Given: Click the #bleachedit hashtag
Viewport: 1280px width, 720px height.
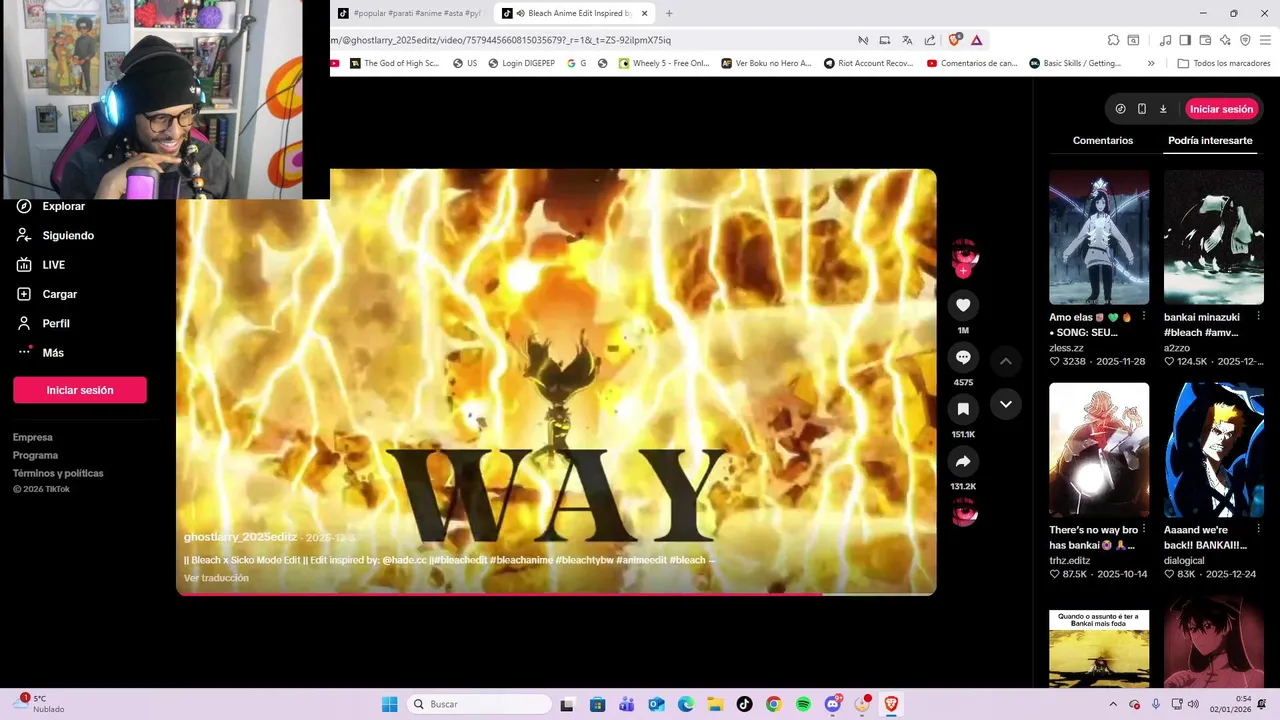Looking at the screenshot, I should click(460, 560).
